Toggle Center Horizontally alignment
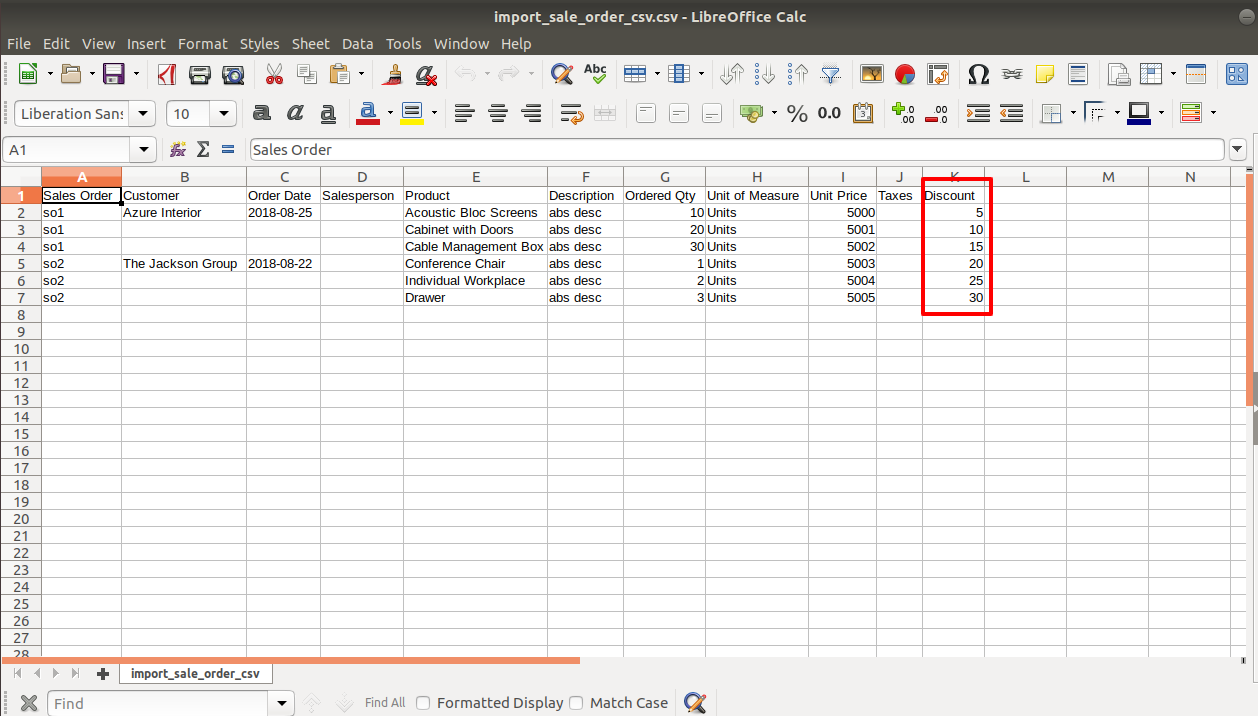 [497, 113]
